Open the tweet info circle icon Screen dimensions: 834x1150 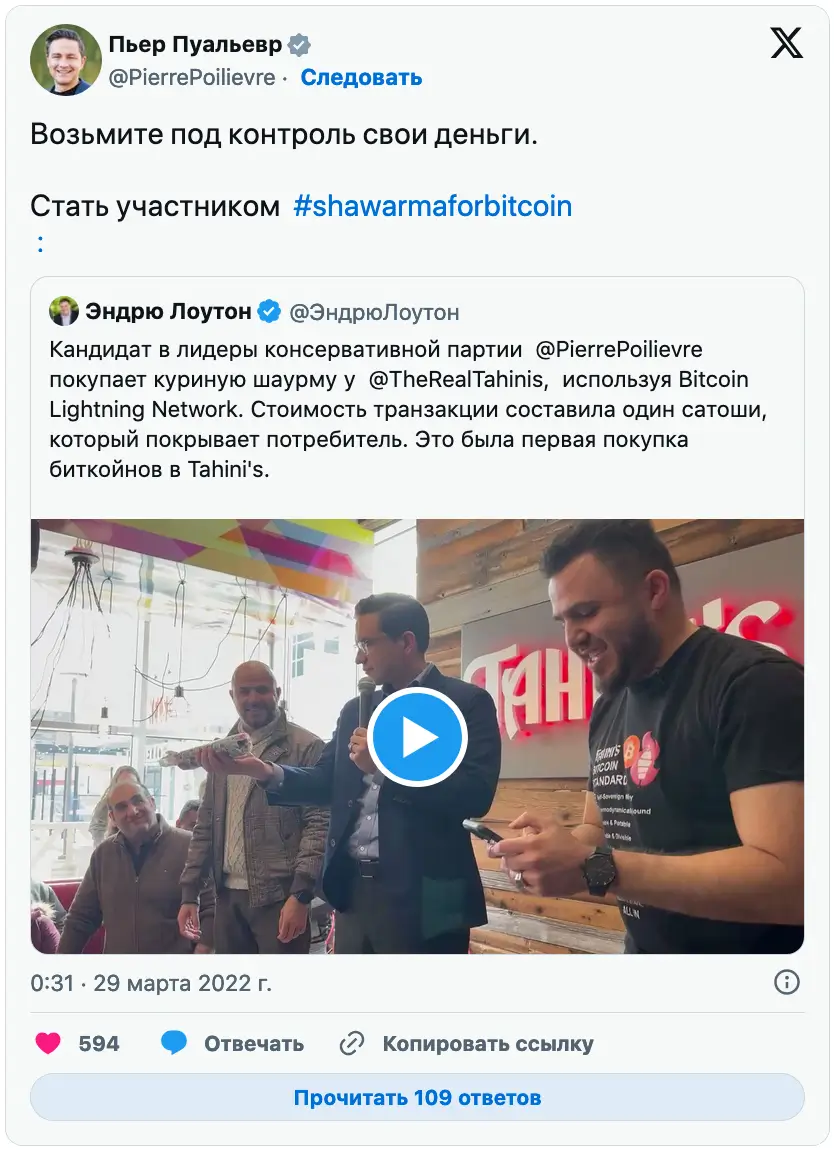pyautogui.click(x=786, y=982)
